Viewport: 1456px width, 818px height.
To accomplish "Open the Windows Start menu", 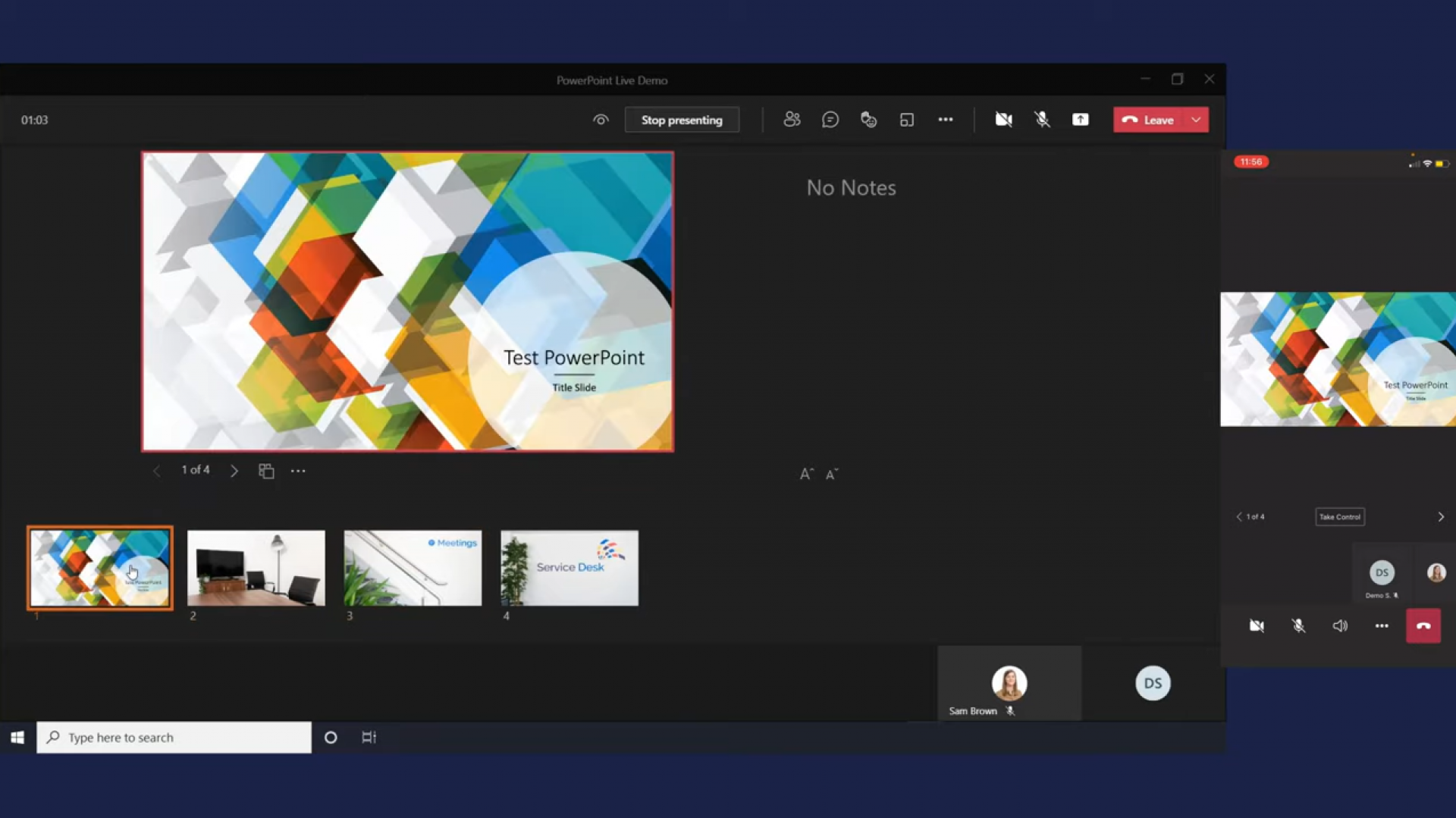I will [17, 736].
